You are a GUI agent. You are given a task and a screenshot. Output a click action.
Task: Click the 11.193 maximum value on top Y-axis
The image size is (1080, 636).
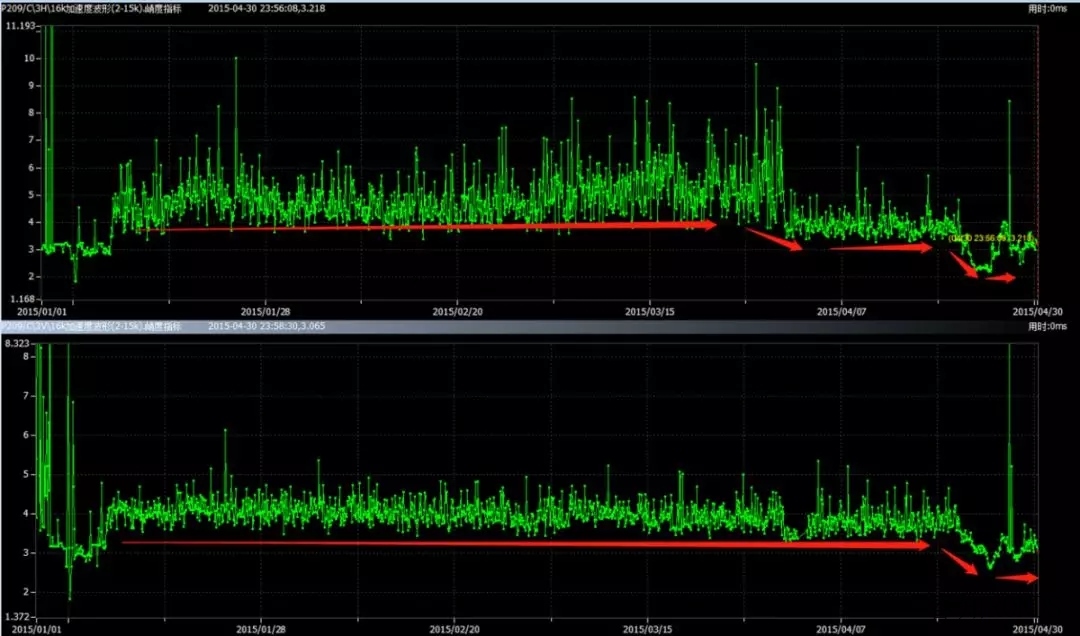[20, 25]
